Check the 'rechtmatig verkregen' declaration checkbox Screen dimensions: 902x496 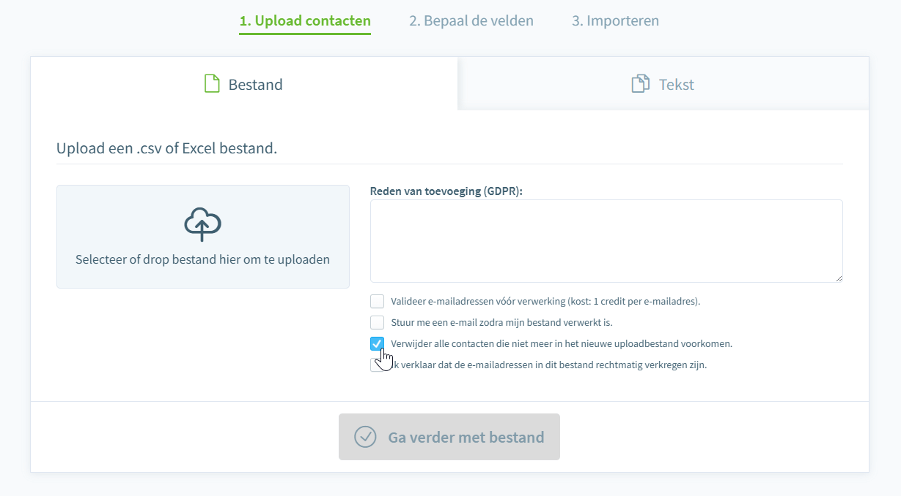[x=374, y=366]
